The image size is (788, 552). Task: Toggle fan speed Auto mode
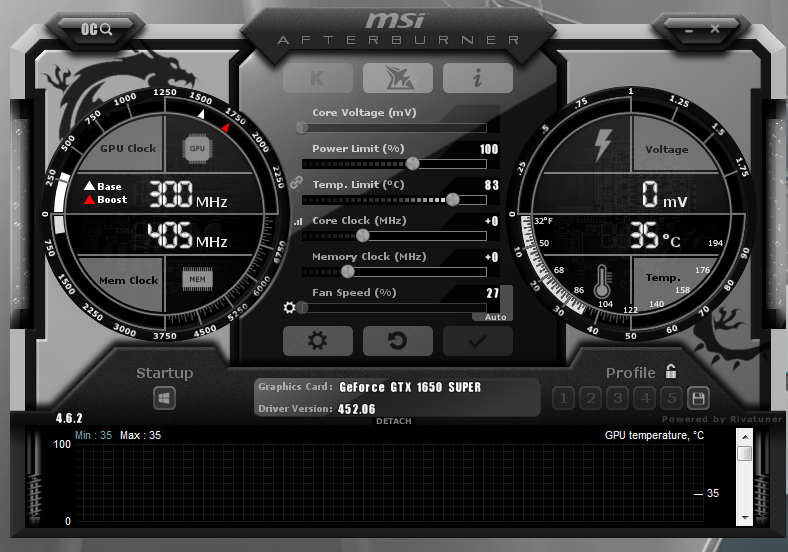[496, 317]
